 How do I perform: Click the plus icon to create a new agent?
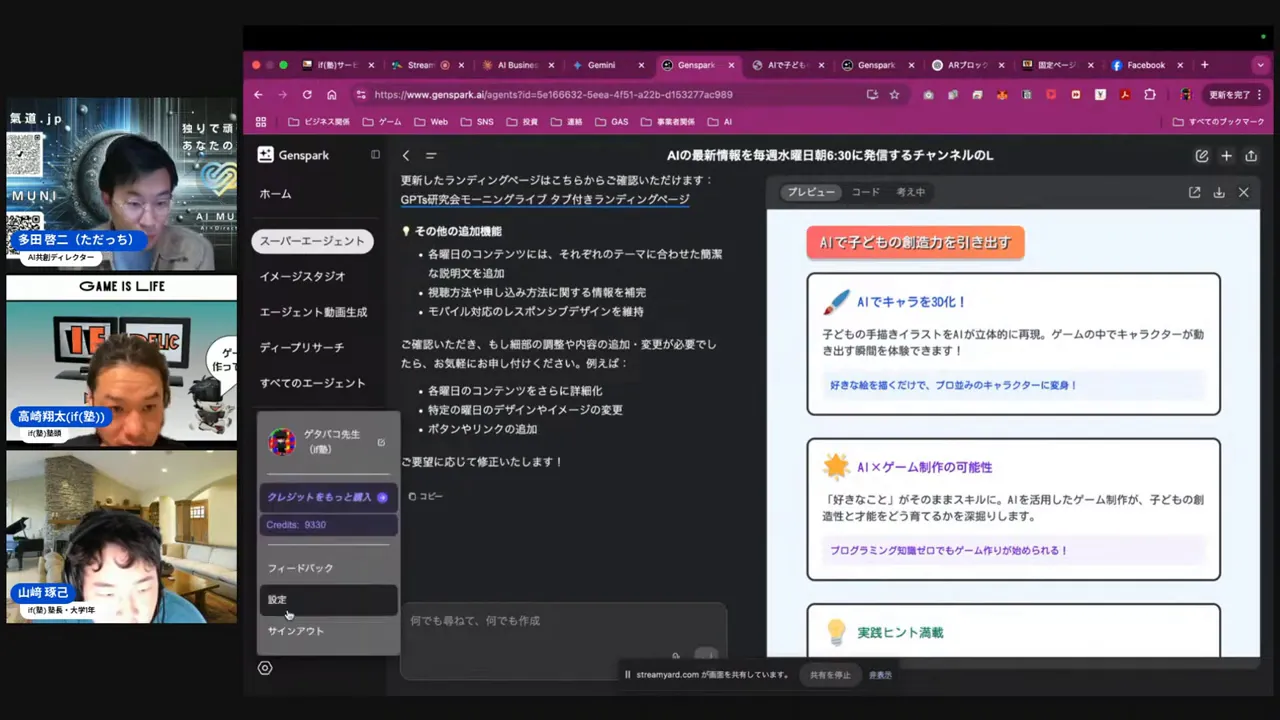1227,155
